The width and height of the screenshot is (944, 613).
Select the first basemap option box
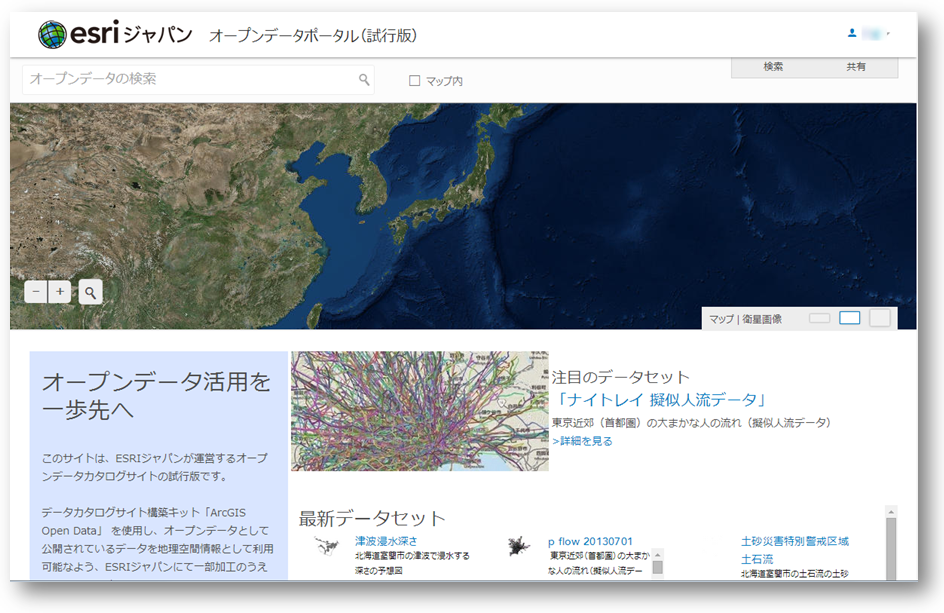pyautogui.click(x=820, y=318)
